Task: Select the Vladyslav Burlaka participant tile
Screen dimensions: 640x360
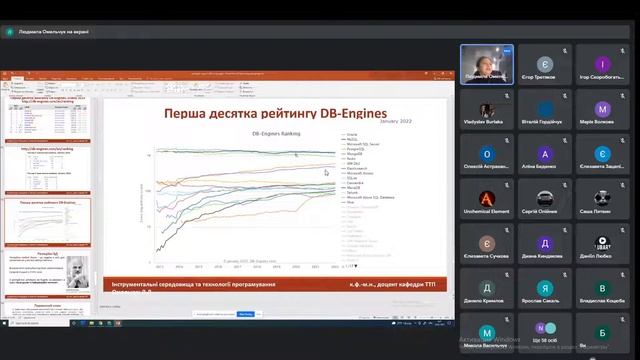Action: point(487,109)
